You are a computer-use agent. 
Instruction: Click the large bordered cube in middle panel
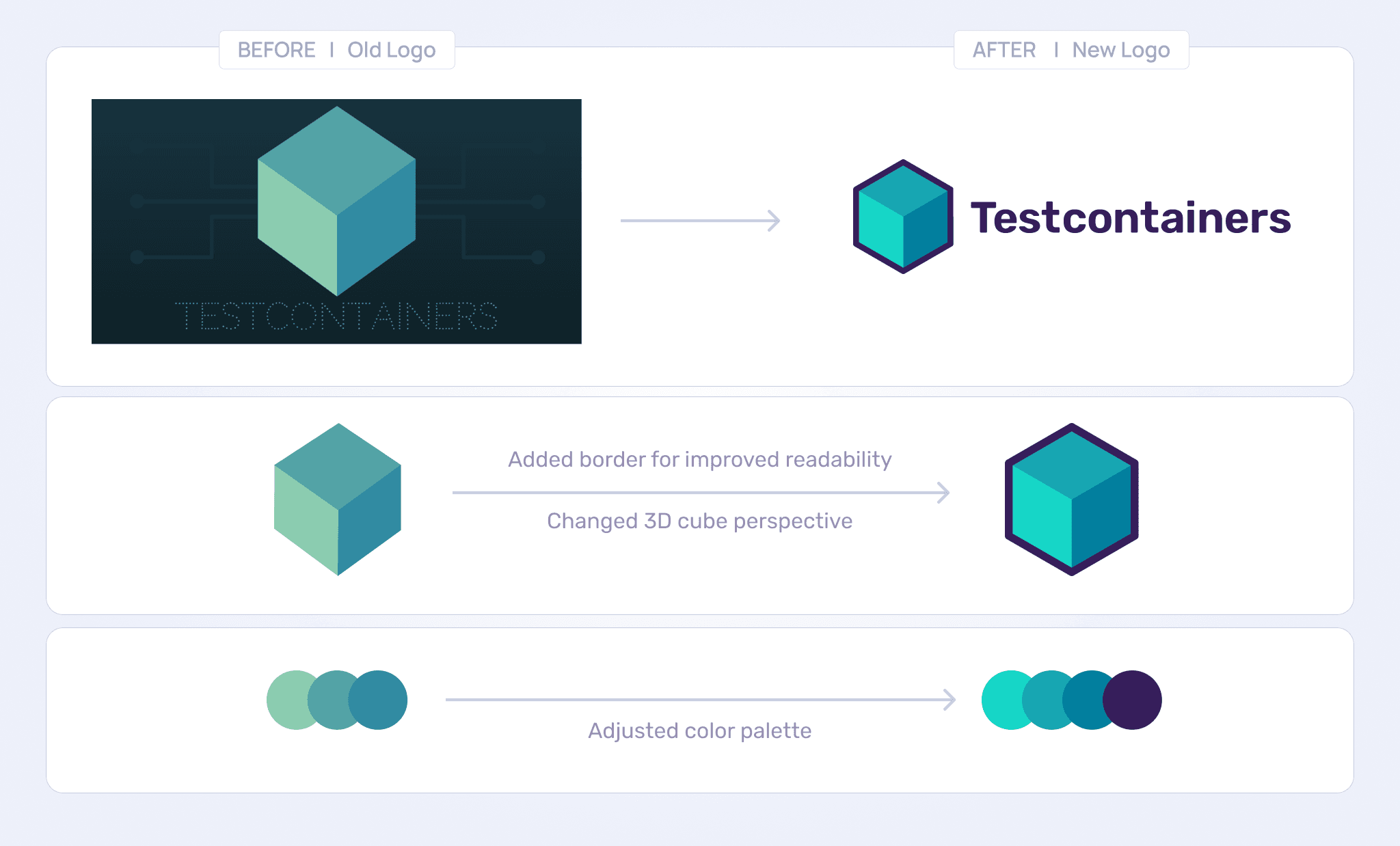point(1071,500)
